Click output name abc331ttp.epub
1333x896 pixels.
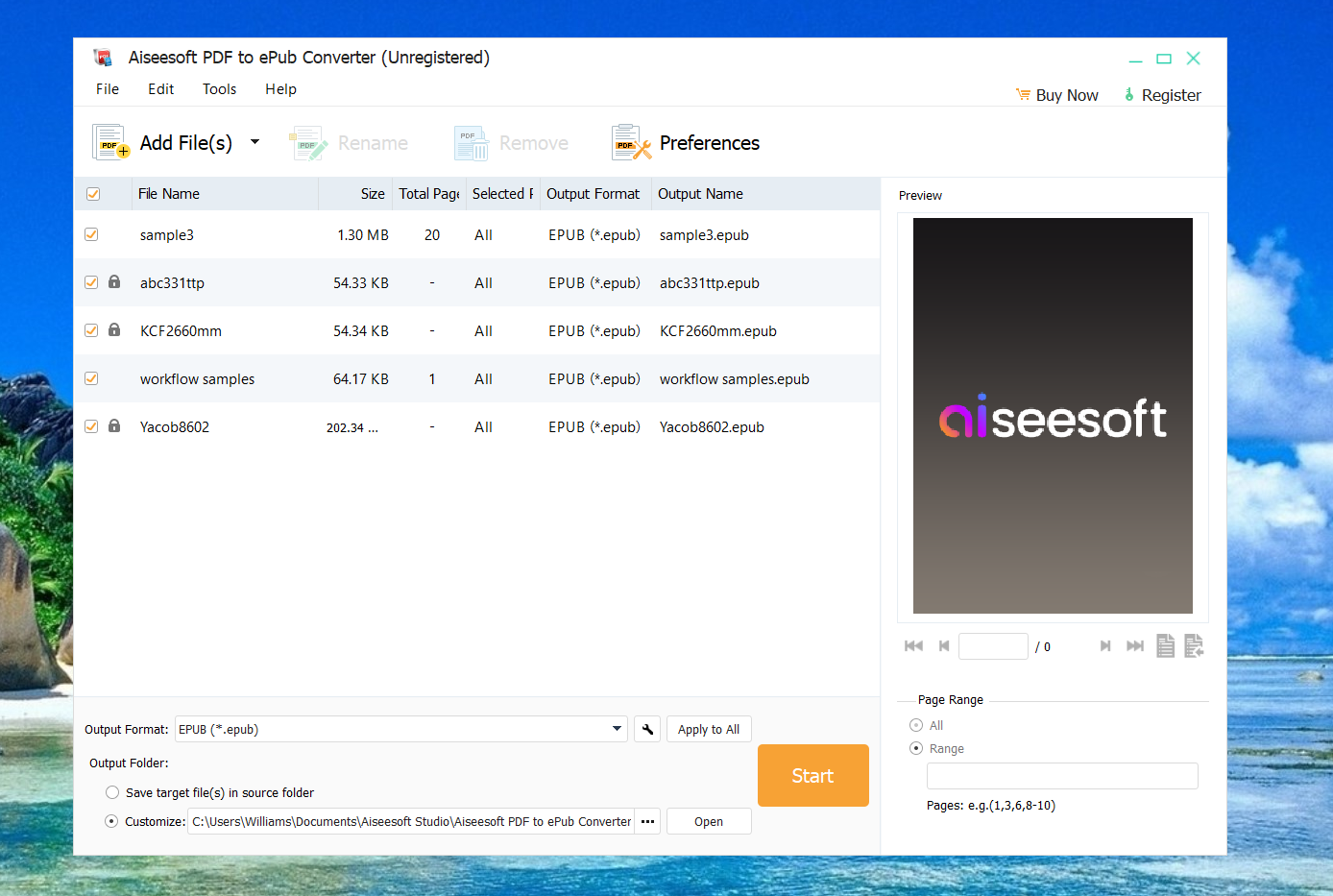(709, 283)
